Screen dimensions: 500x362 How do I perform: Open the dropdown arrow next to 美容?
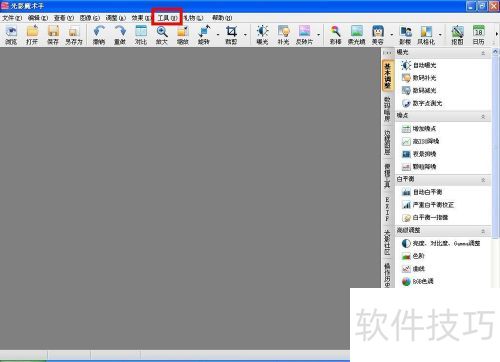[391, 35]
